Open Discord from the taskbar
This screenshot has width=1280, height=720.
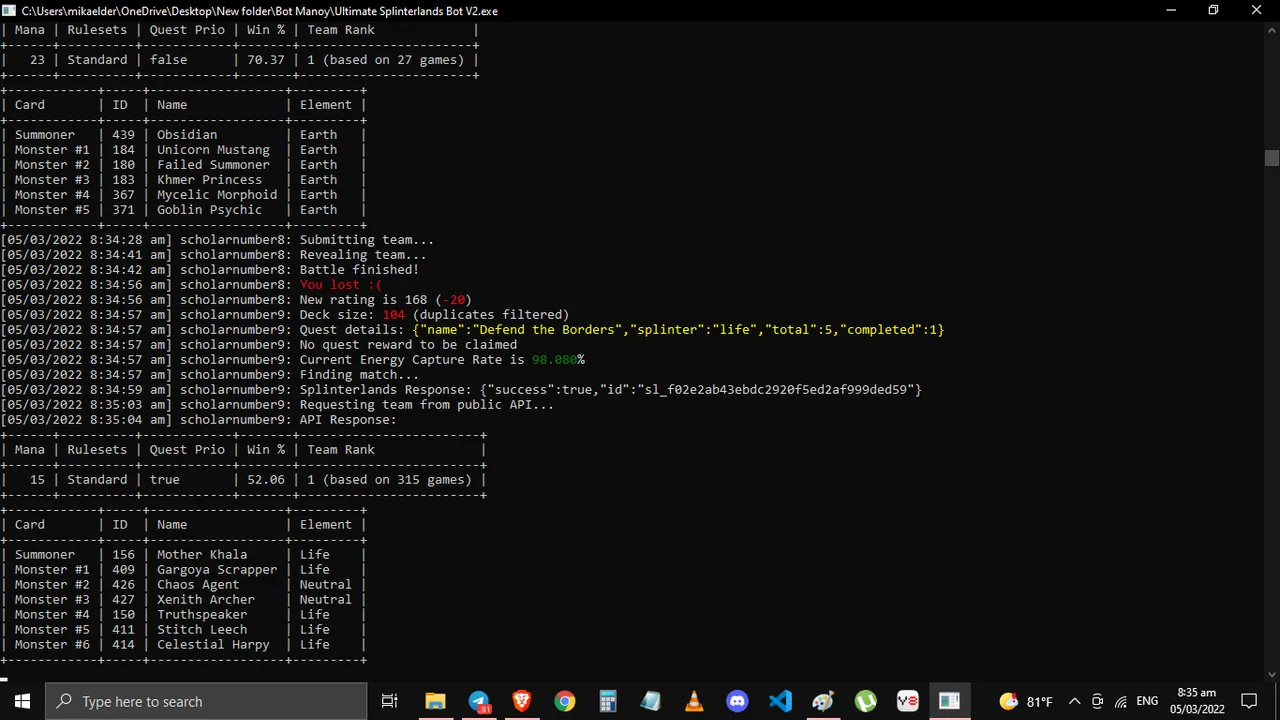click(x=737, y=701)
